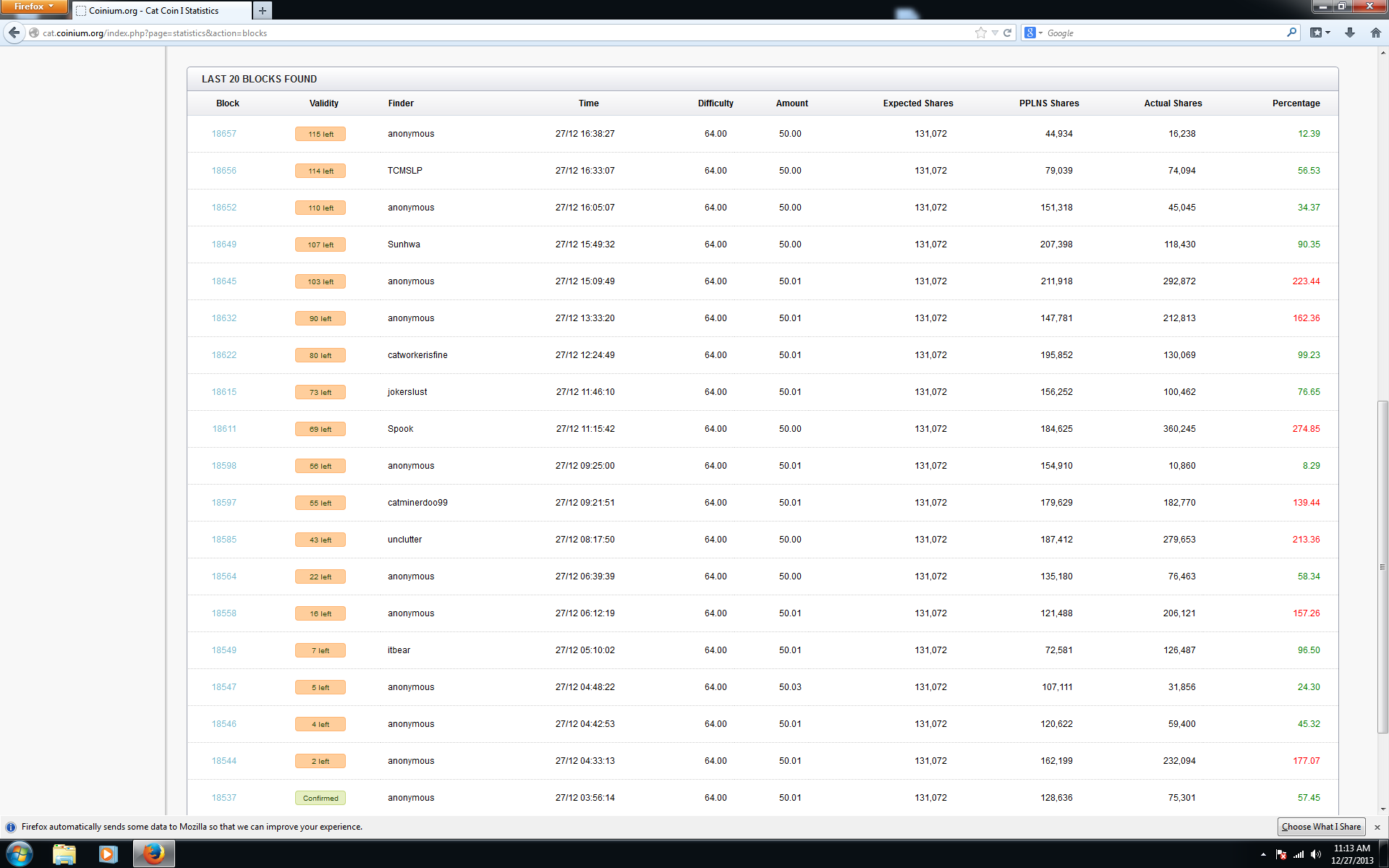Dismiss the Firefox data notification bar

pyautogui.click(x=1377, y=827)
